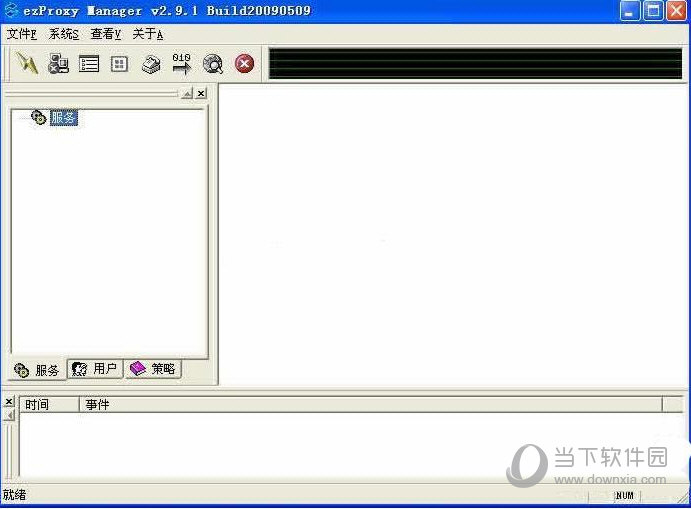691x509 pixels.
Task: Click the gears icon beside 服务 node
Action: pyautogui.click(x=39, y=118)
